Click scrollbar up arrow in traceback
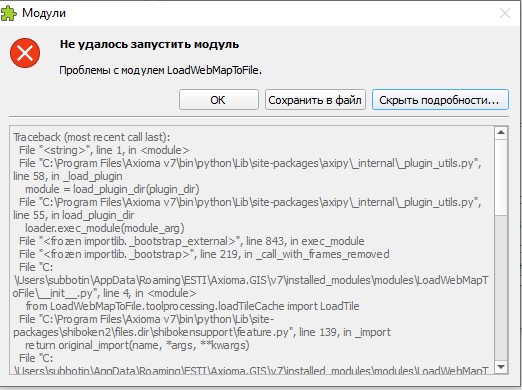 point(501,133)
